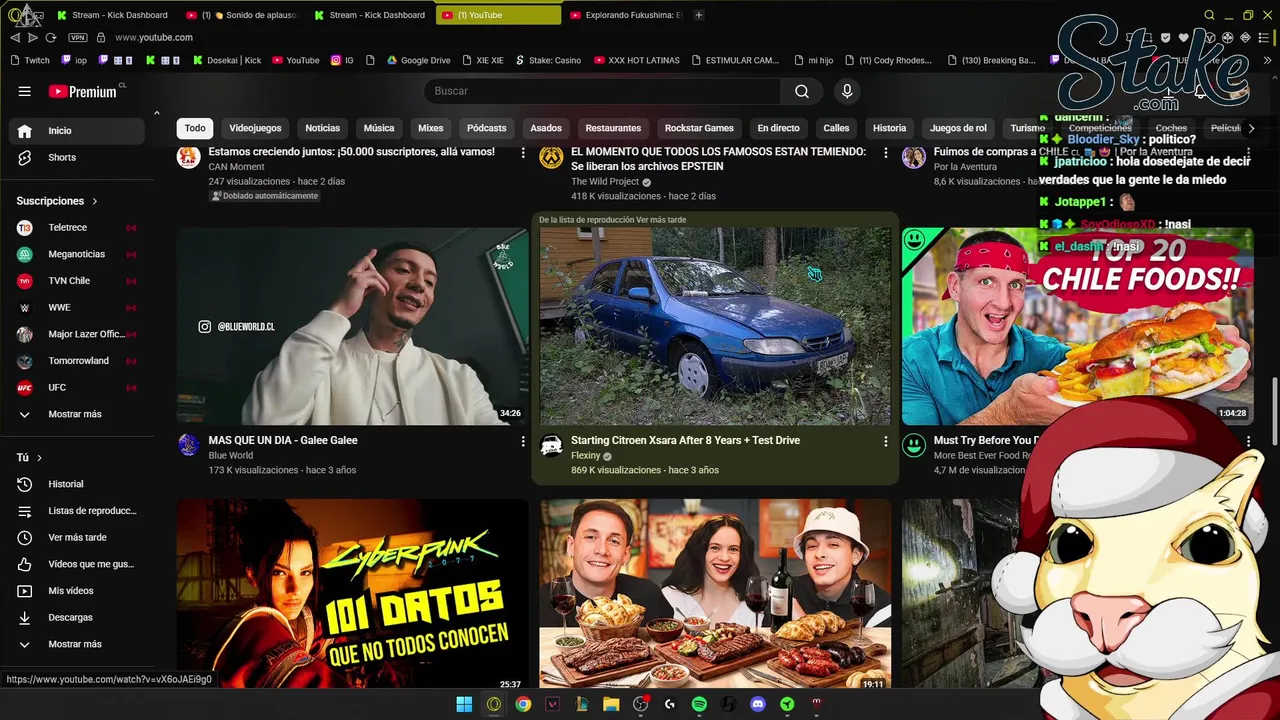Select the En directo filter chip

click(778, 128)
